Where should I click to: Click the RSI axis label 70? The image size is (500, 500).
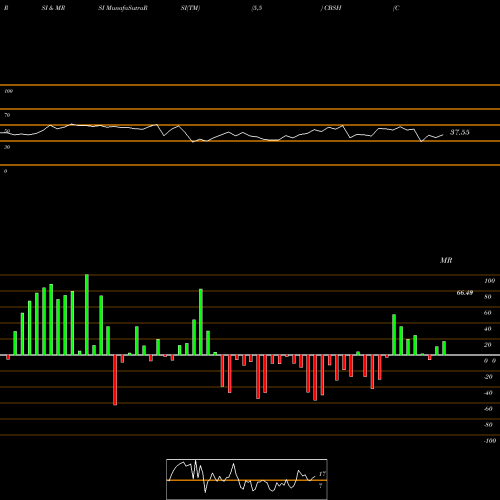click(7, 115)
